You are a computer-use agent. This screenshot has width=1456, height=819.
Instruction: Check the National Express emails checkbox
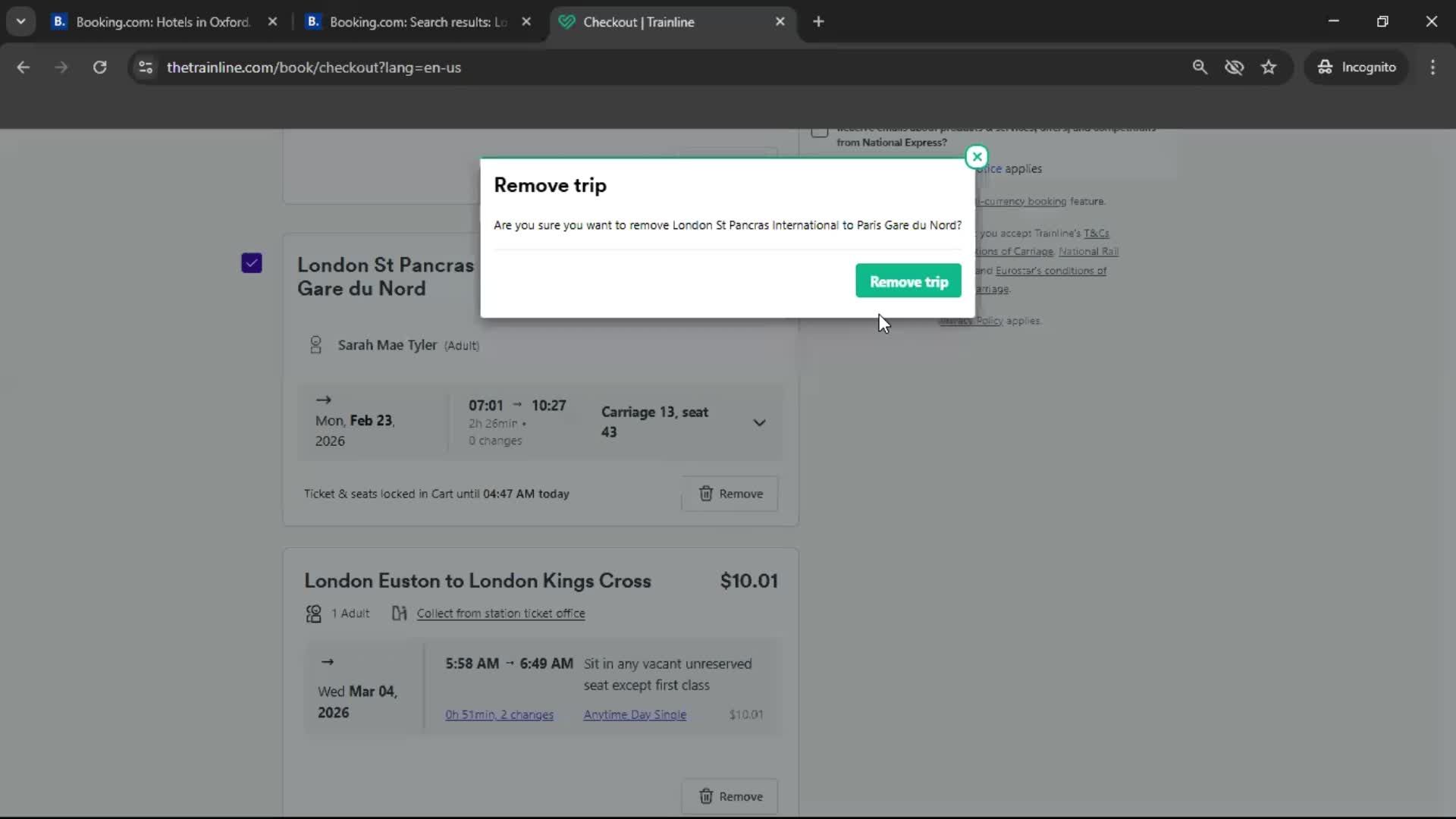(819, 132)
